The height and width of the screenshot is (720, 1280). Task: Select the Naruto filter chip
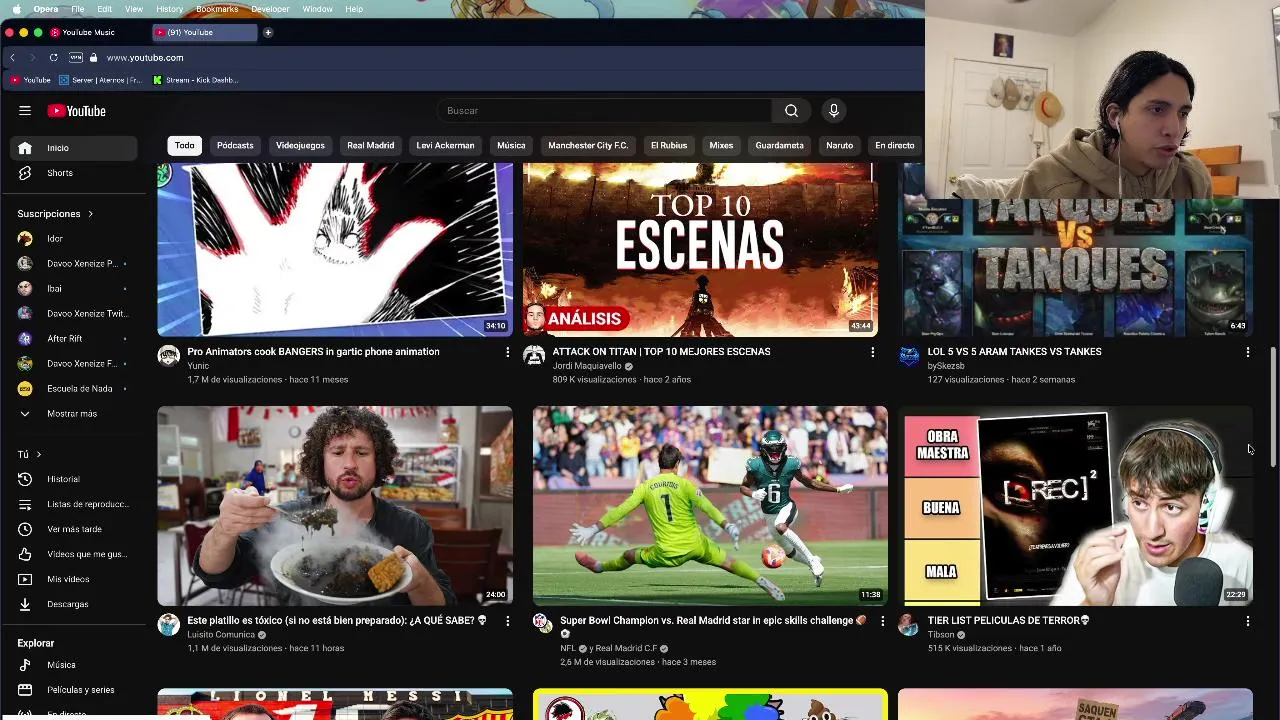pos(839,146)
